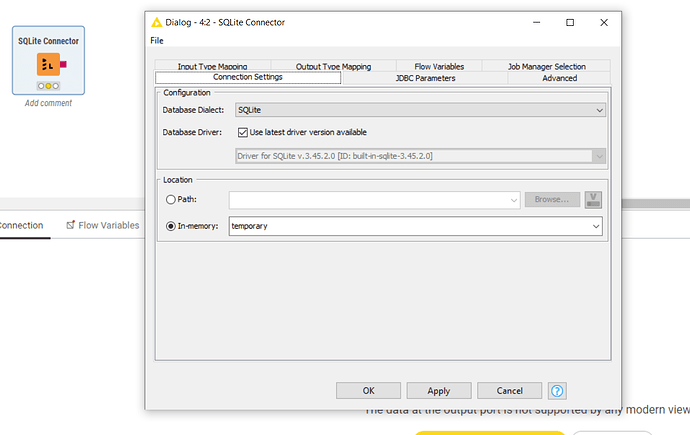690x435 pixels.
Task: Open the File menu
Action: click(x=157, y=40)
